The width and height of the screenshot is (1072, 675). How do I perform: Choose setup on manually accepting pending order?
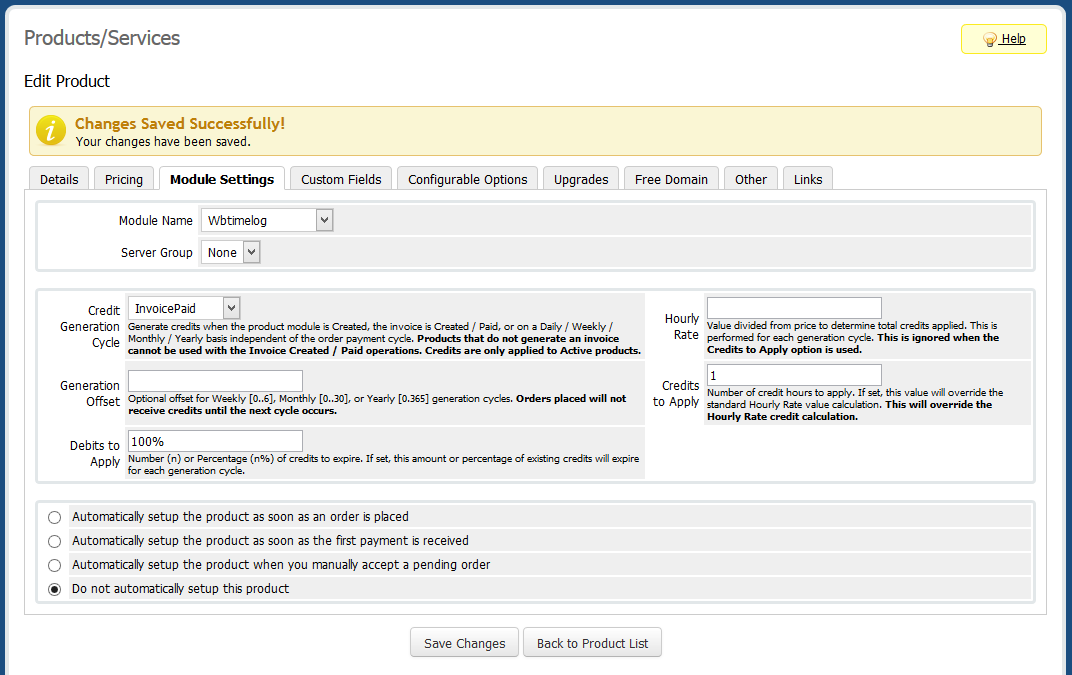(55, 565)
